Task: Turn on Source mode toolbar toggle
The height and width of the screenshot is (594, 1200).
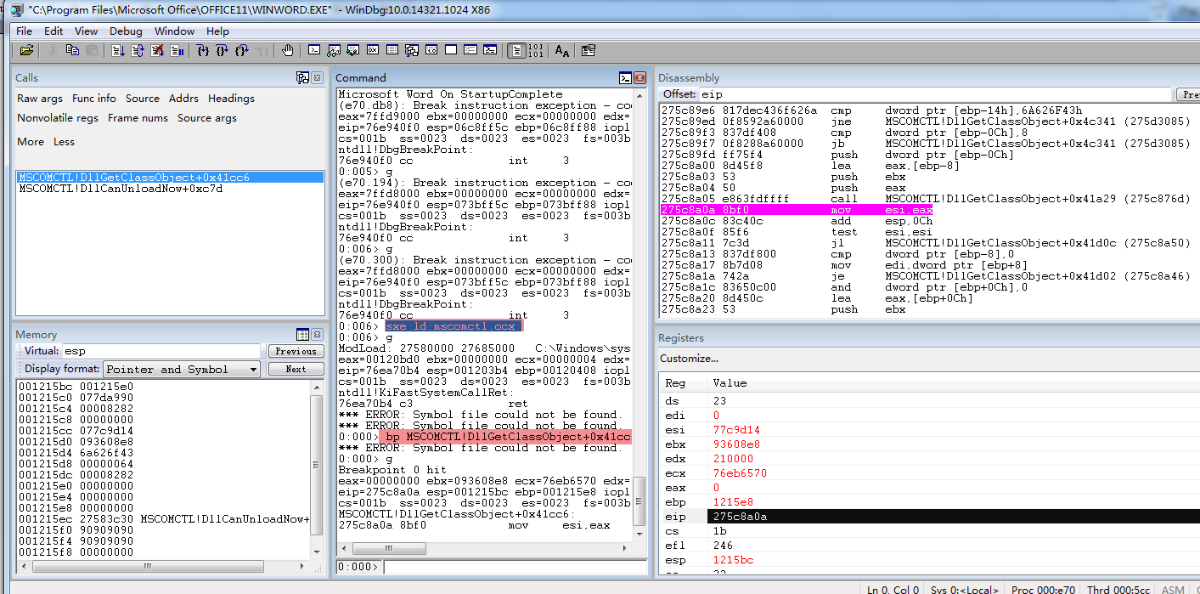Action: (x=517, y=50)
